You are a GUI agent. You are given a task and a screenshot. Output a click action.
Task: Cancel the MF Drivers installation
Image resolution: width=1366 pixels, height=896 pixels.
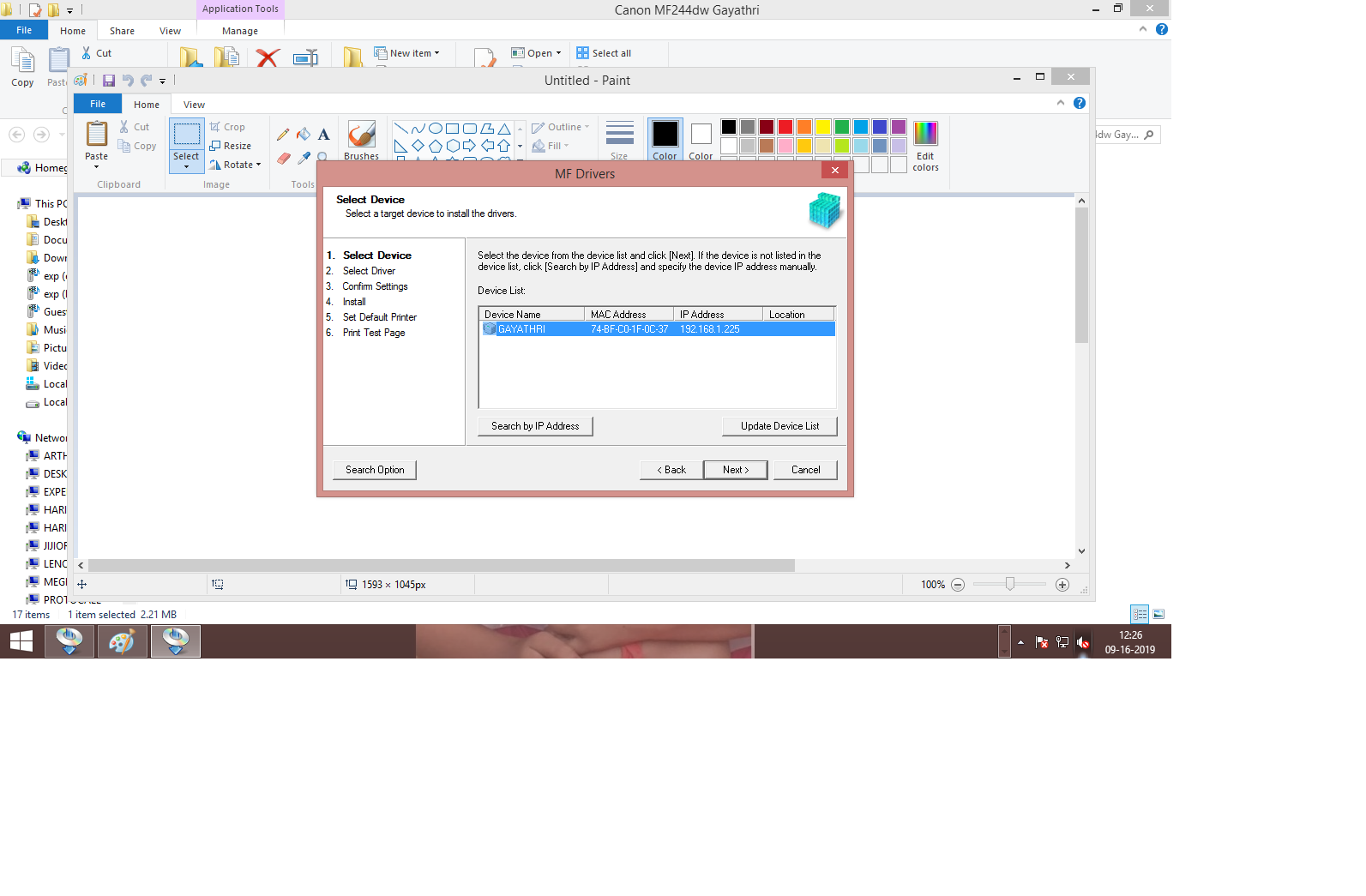point(805,470)
